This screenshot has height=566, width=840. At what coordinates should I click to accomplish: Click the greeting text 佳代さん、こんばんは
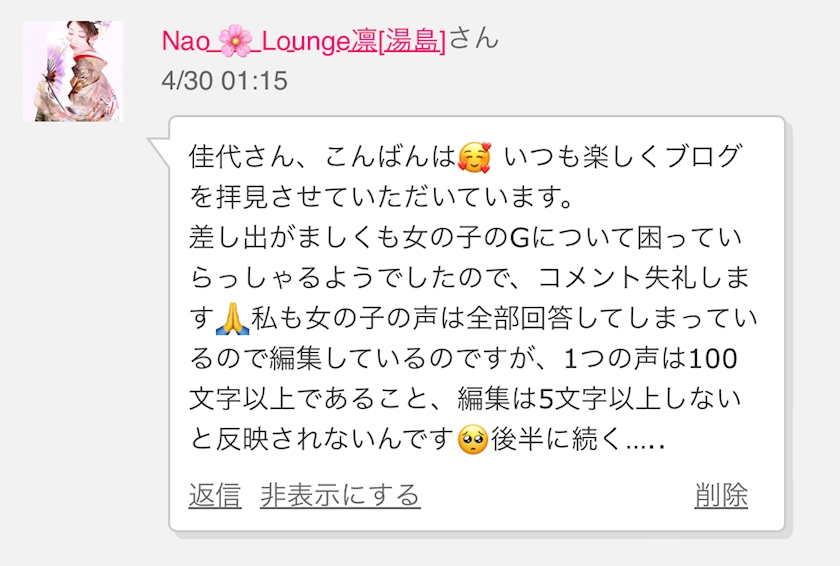(x=322, y=157)
